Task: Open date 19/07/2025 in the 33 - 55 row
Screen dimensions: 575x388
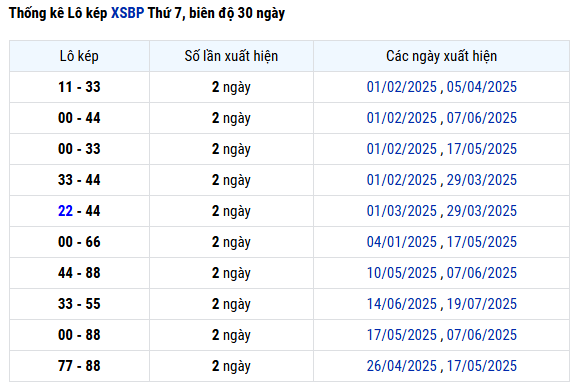Action: 481,304
